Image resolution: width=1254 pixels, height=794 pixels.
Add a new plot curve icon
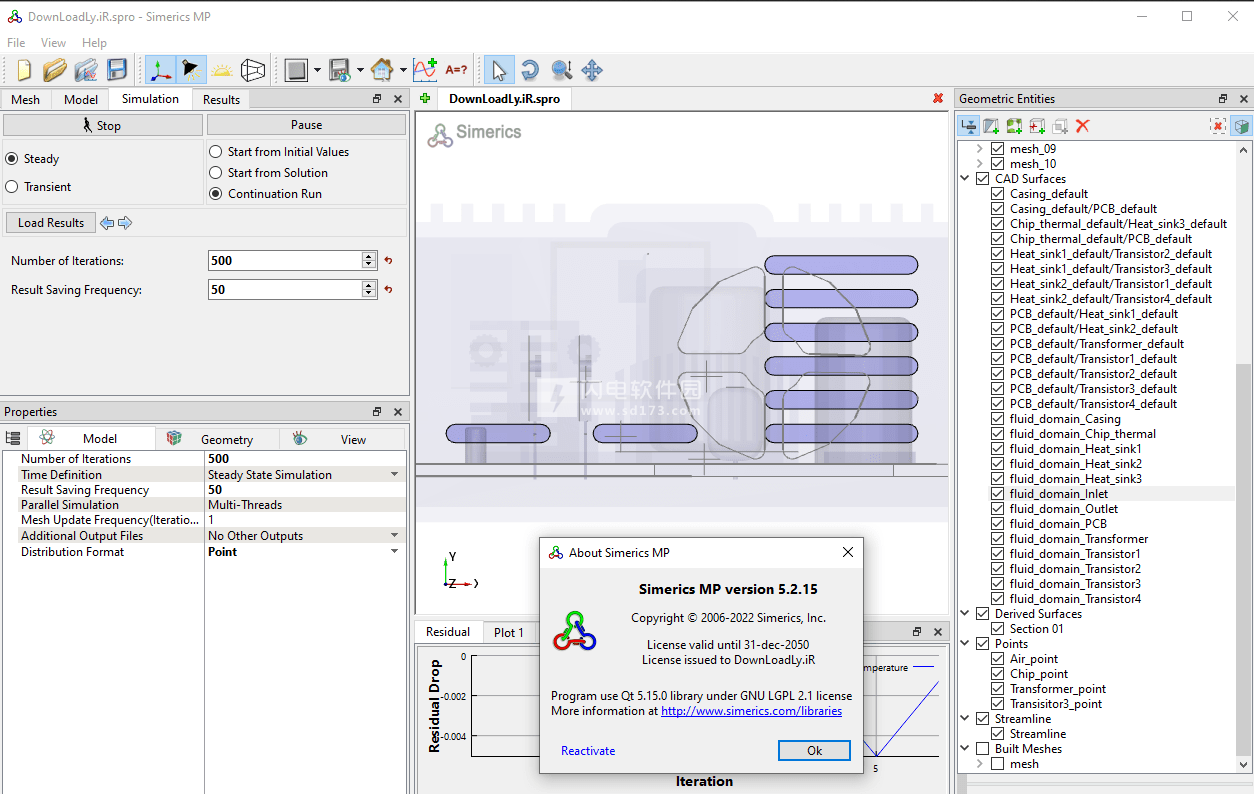point(425,70)
